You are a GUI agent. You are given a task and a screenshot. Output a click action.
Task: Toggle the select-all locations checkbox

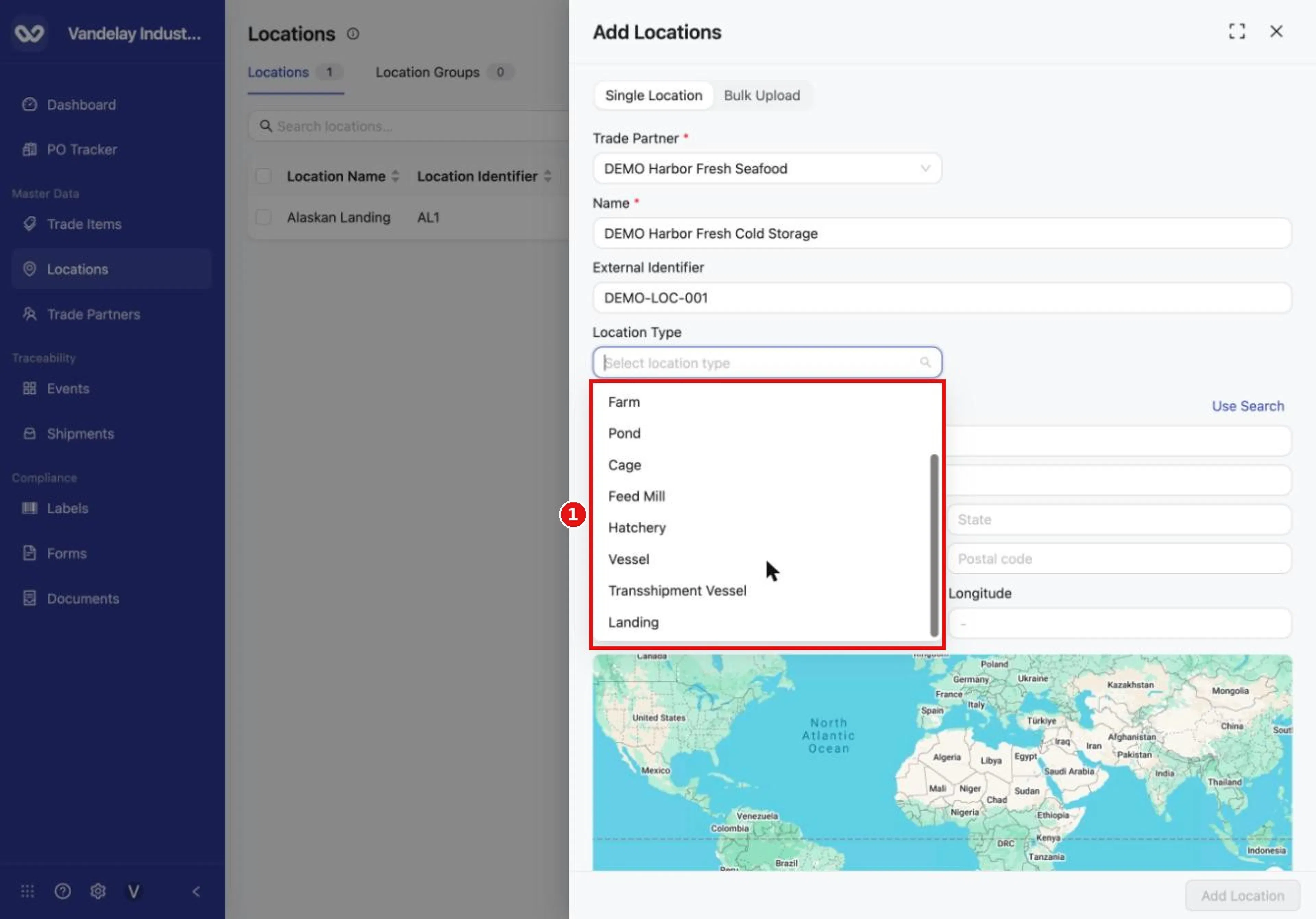pyautogui.click(x=264, y=176)
